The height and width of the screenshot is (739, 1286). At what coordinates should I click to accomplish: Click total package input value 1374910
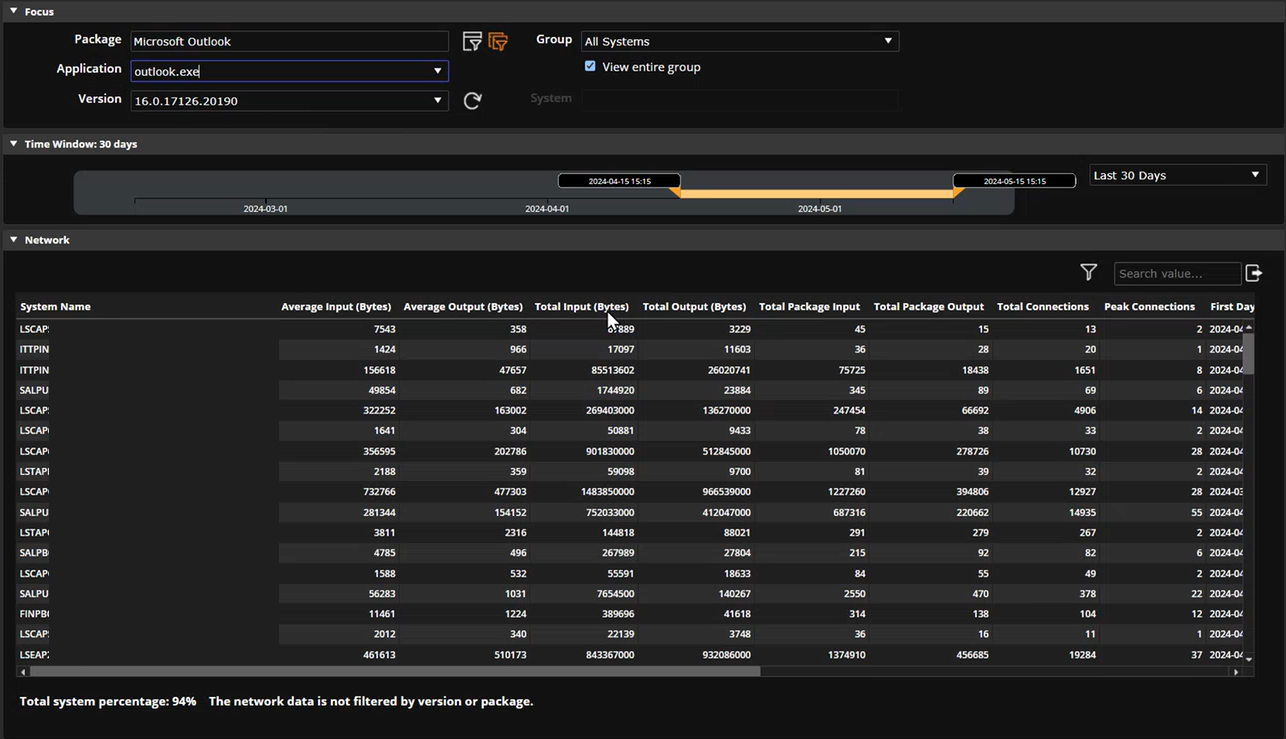(844, 655)
